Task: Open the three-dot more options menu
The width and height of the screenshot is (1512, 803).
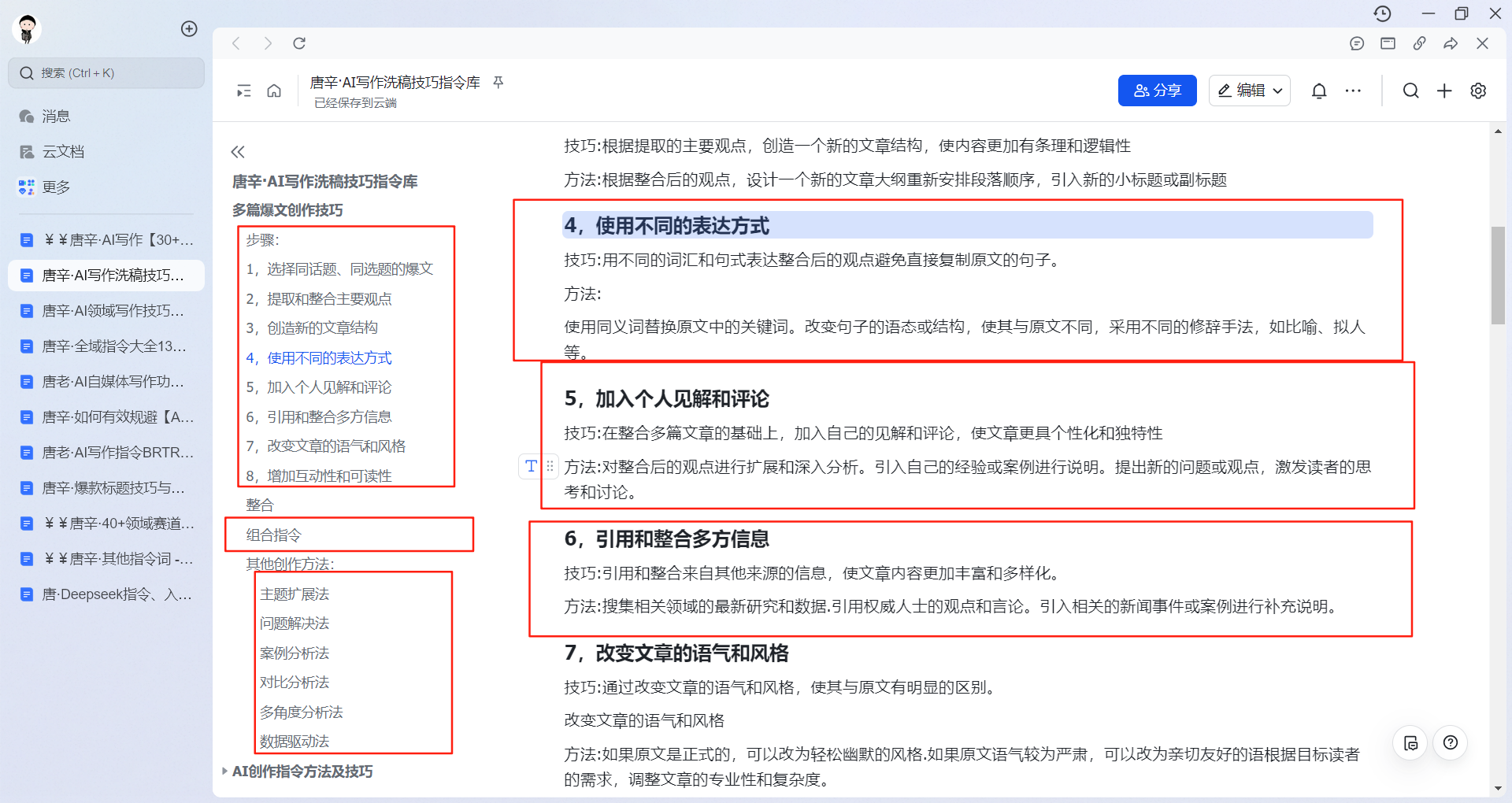Action: (1353, 91)
